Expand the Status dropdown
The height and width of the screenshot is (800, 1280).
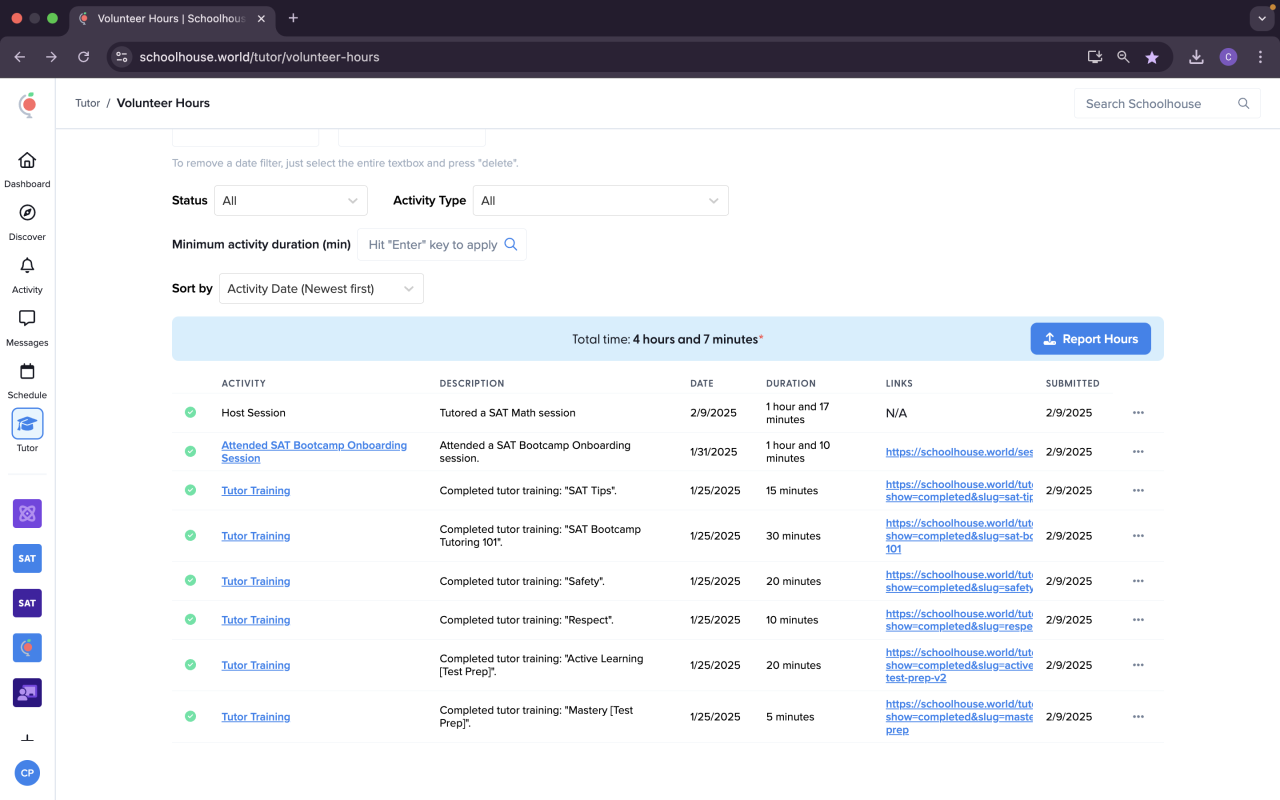click(x=290, y=201)
